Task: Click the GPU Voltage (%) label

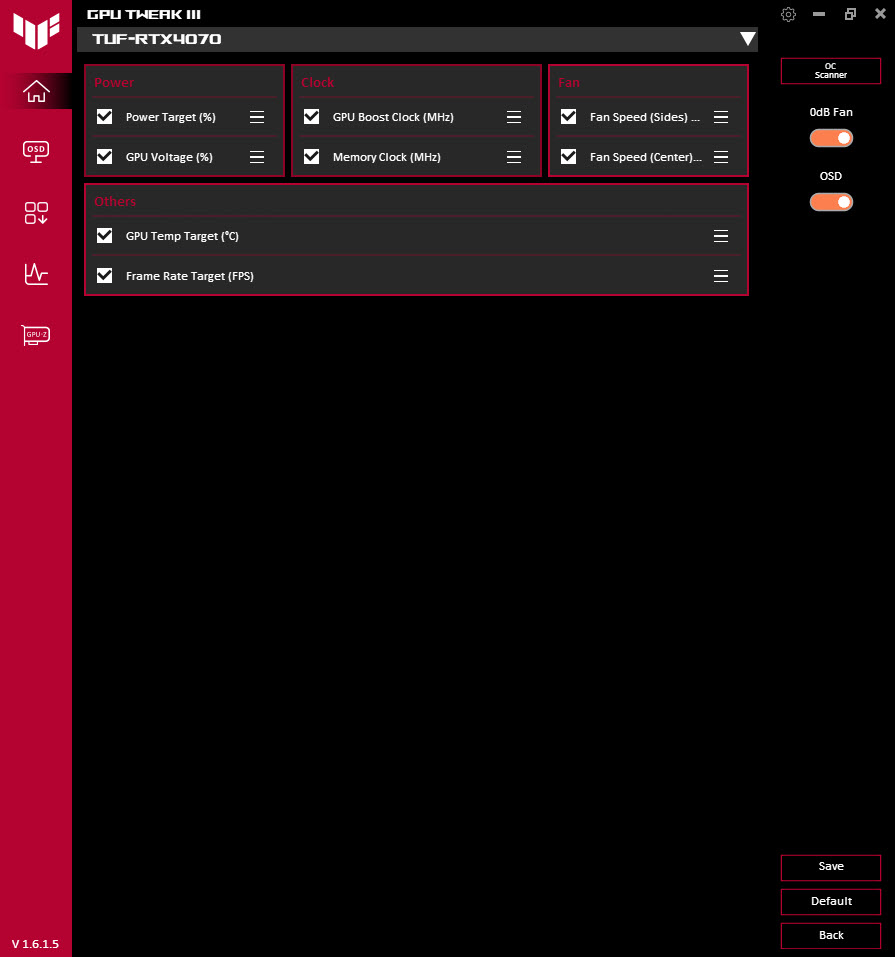Action: click(169, 157)
